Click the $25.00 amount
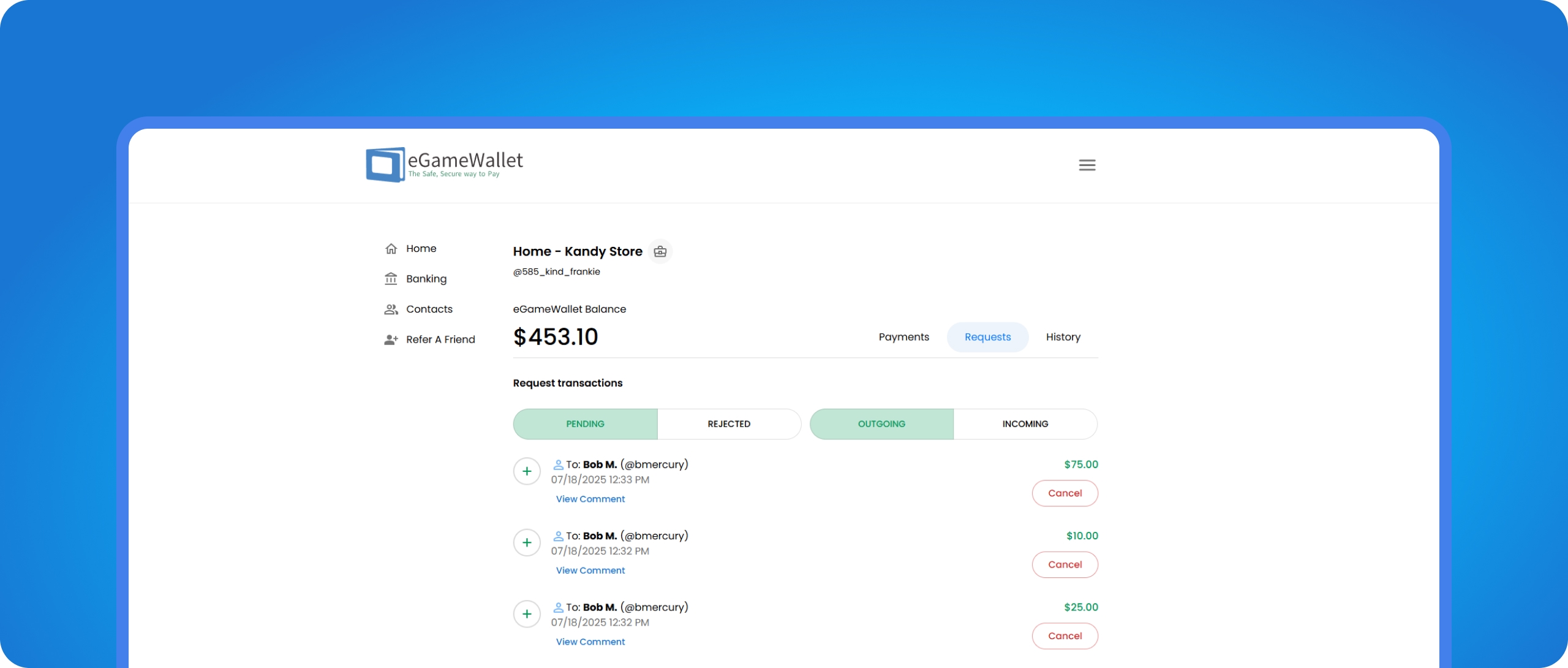Viewport: 1568px width, 668px height. [x=1081, y=607]
